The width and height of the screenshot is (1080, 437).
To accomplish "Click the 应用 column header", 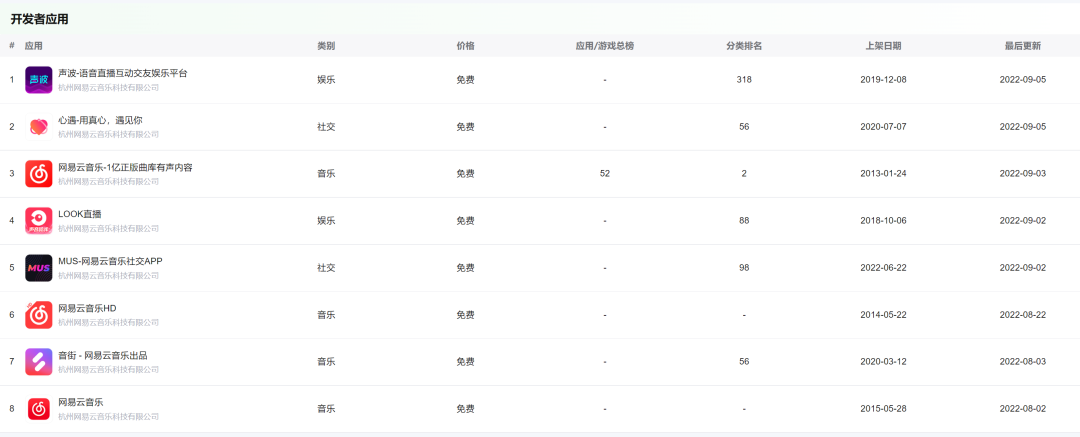I will pos(33,46).
